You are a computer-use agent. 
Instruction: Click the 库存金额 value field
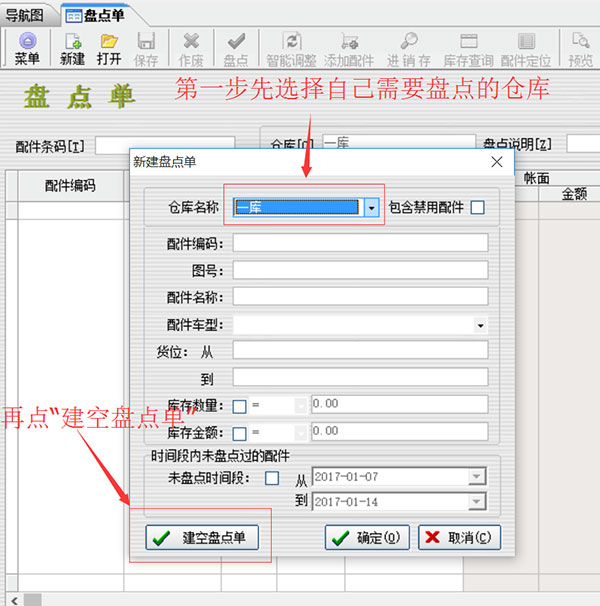pos(399,431)
